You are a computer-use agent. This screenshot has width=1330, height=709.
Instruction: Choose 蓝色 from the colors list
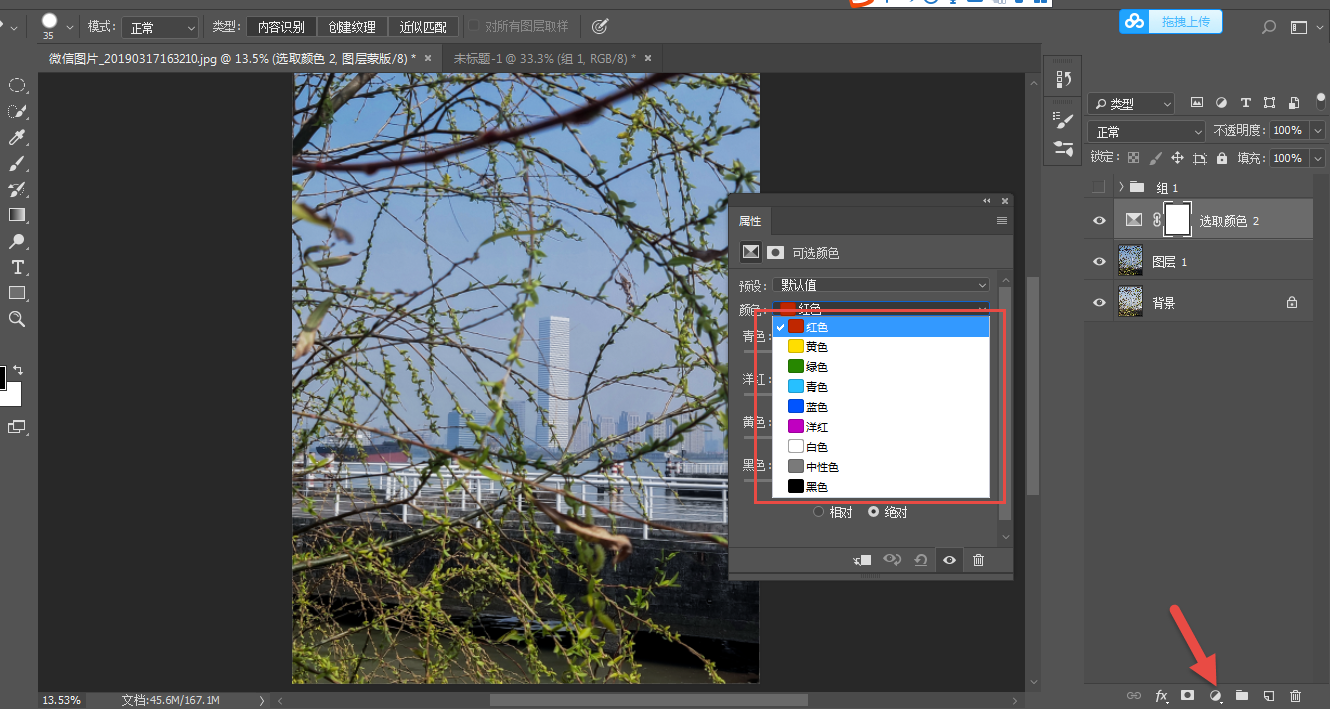coord(881,407)
